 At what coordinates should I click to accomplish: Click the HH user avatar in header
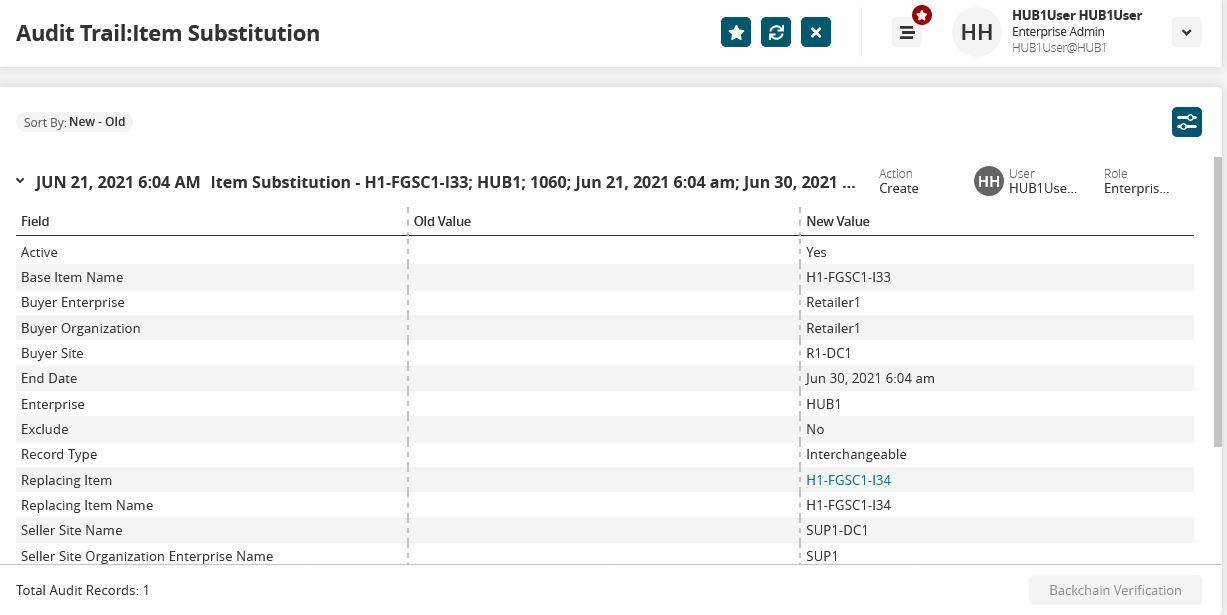pyautogui.click(x=976, y=33)
